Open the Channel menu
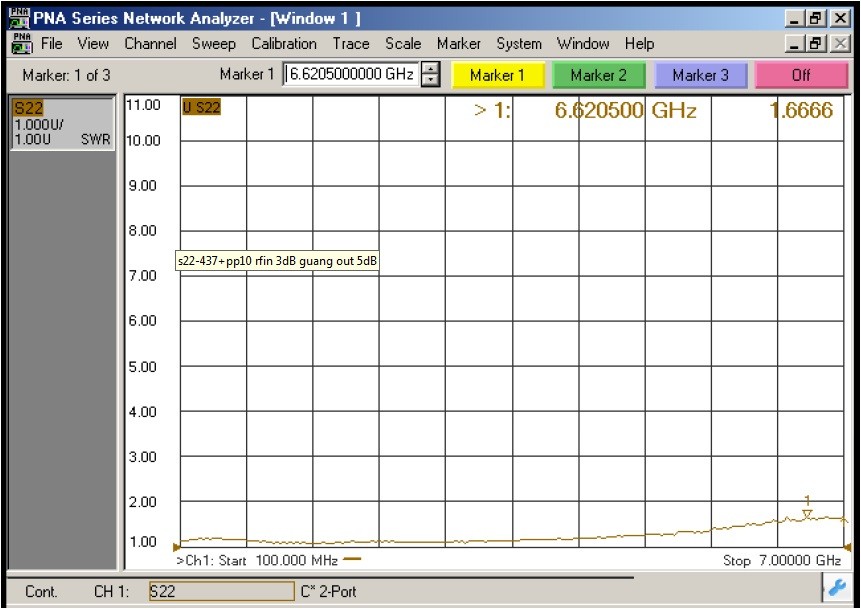861x609 pixels. tap(150, 43)
